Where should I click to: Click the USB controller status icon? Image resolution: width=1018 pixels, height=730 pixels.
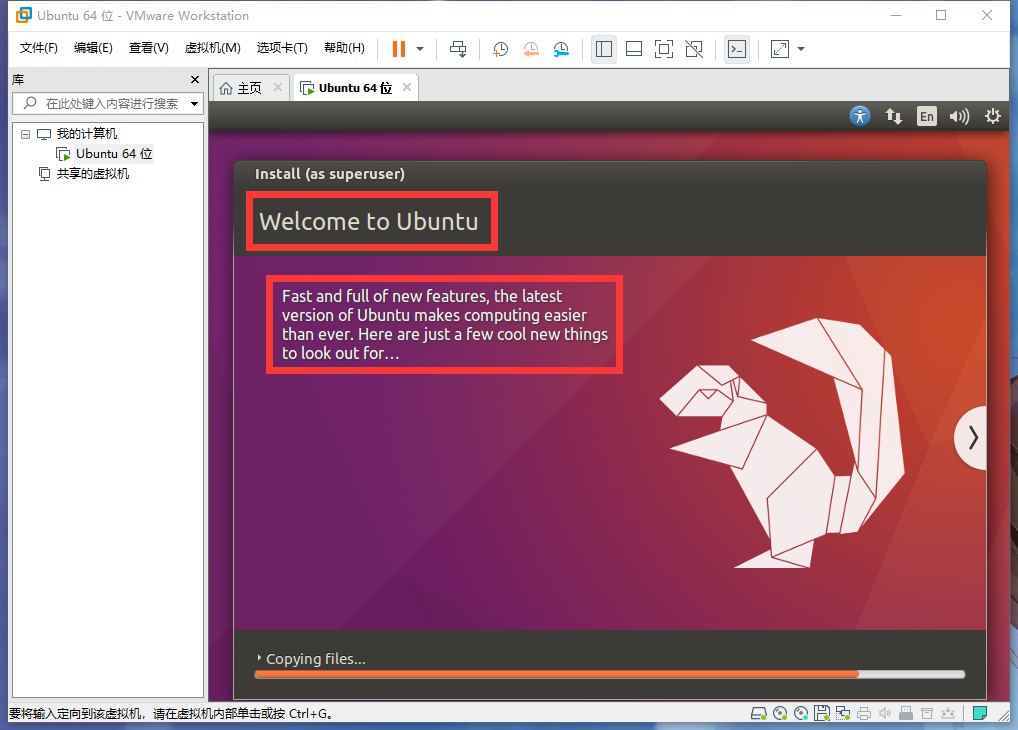click(x=906, y=714)
